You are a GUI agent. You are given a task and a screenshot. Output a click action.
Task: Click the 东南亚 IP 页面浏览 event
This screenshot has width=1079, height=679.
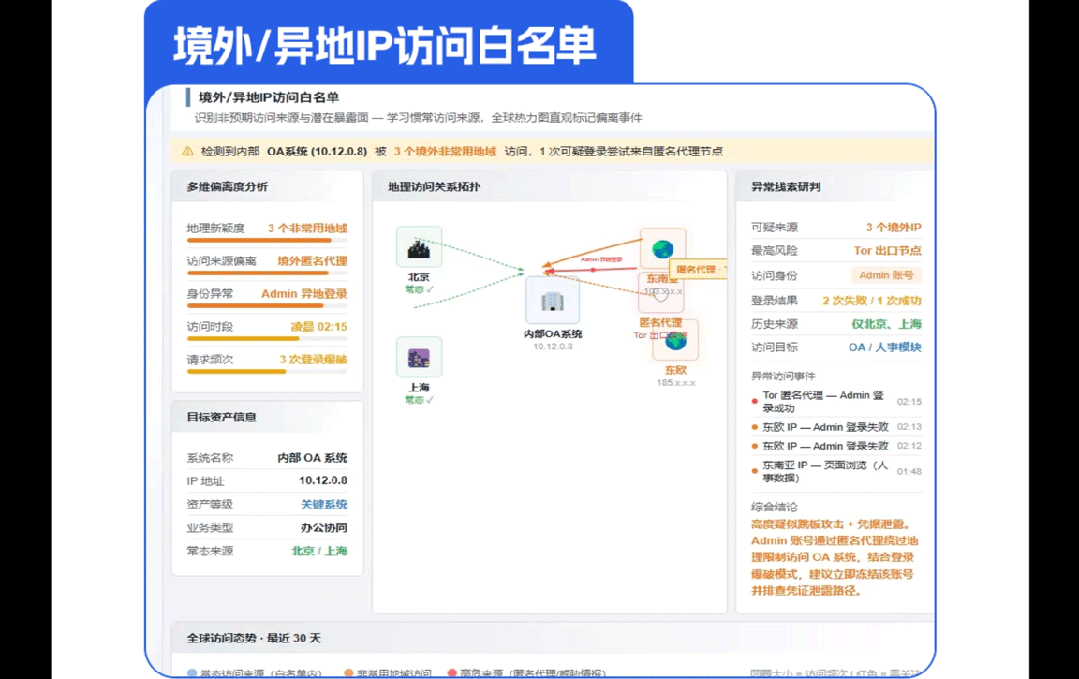click(836, 471)
